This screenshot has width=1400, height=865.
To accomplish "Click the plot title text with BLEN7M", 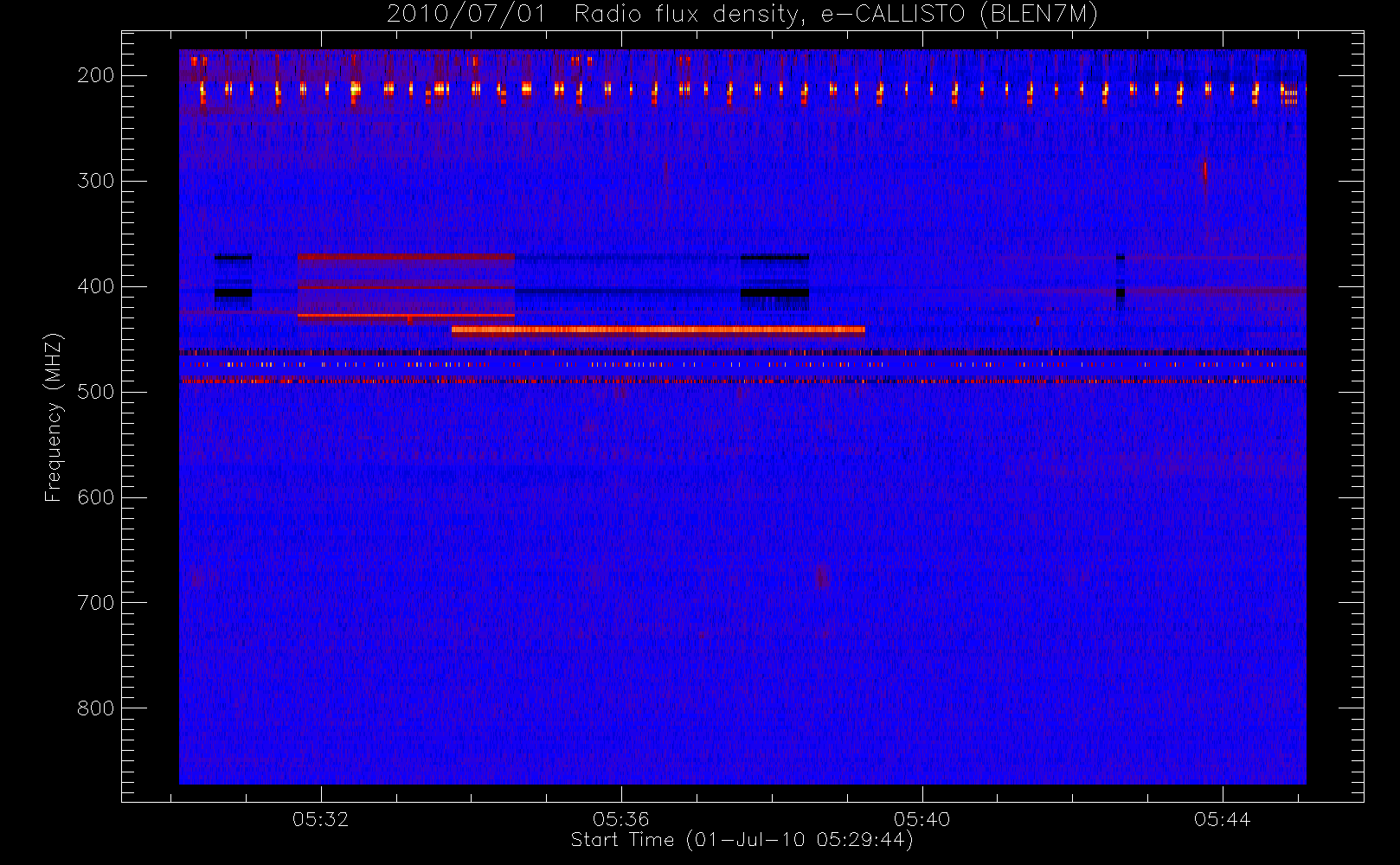I will click(x=742, y=15).
